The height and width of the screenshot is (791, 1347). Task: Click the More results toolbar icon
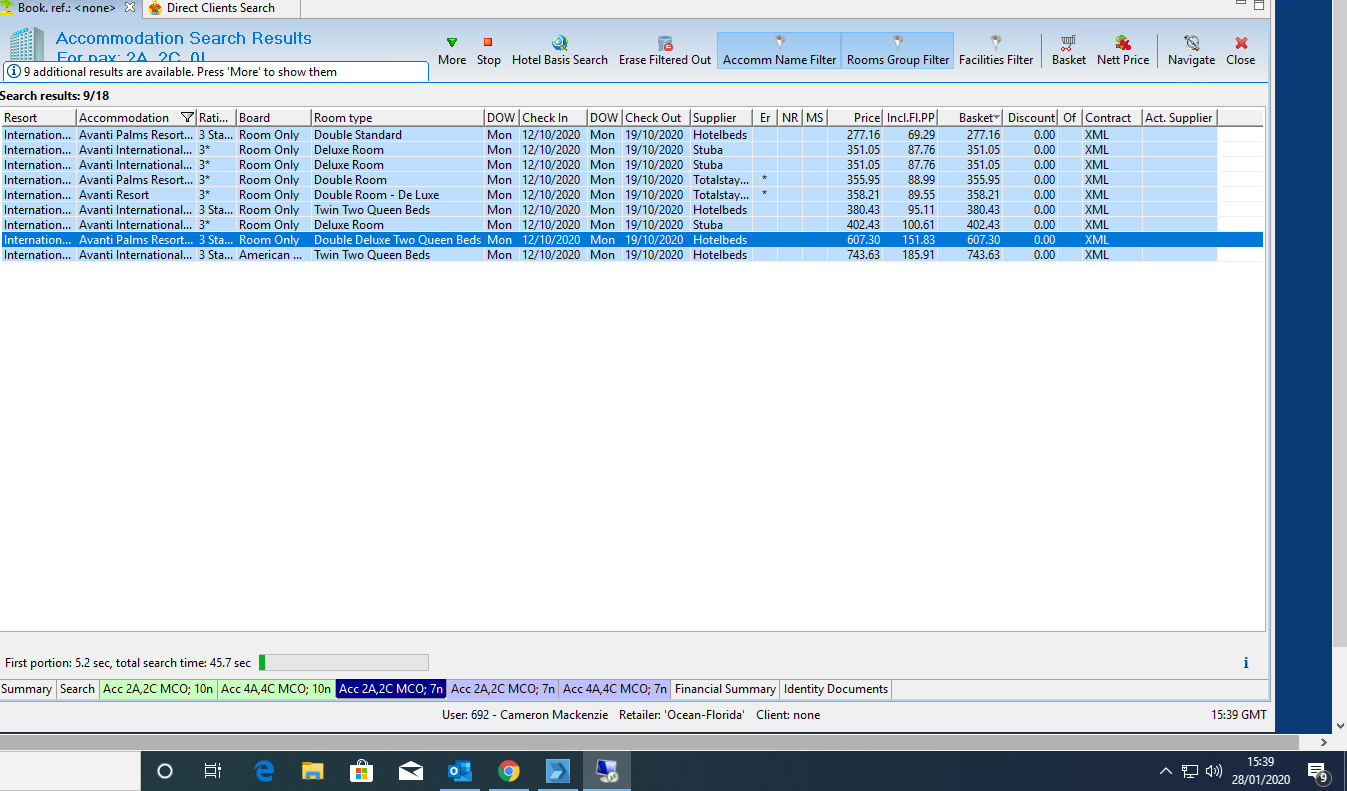(x=452, y=51)
